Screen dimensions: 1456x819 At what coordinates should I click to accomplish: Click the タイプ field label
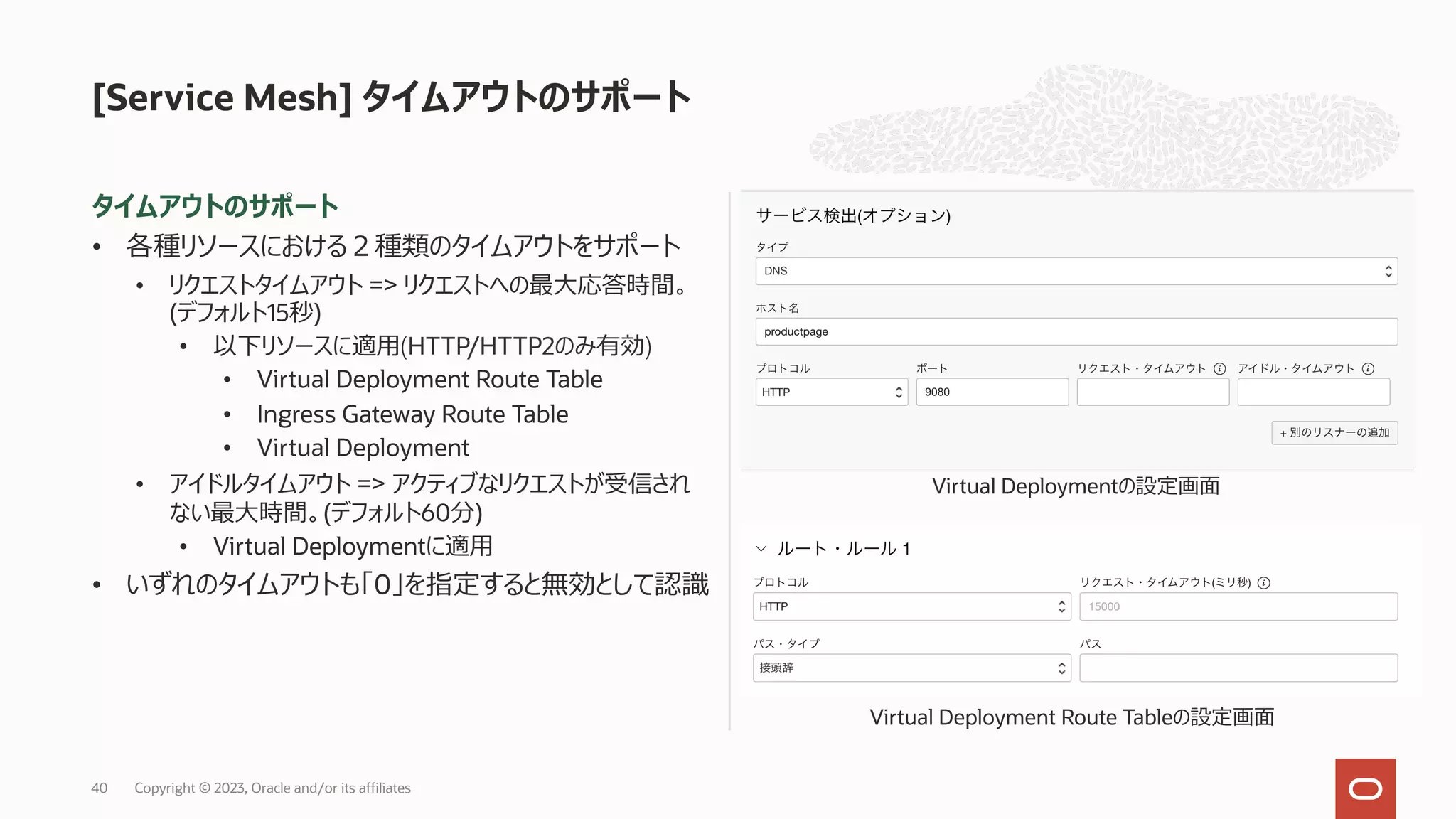[x=772, y=247]
